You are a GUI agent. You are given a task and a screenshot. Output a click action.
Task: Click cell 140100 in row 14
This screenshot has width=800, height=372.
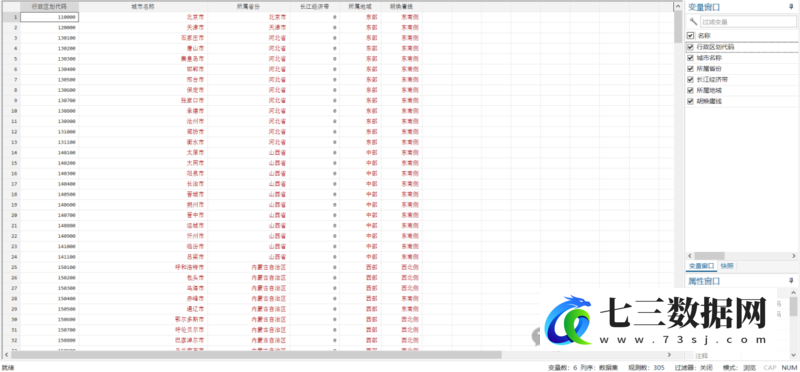point(49,153)
